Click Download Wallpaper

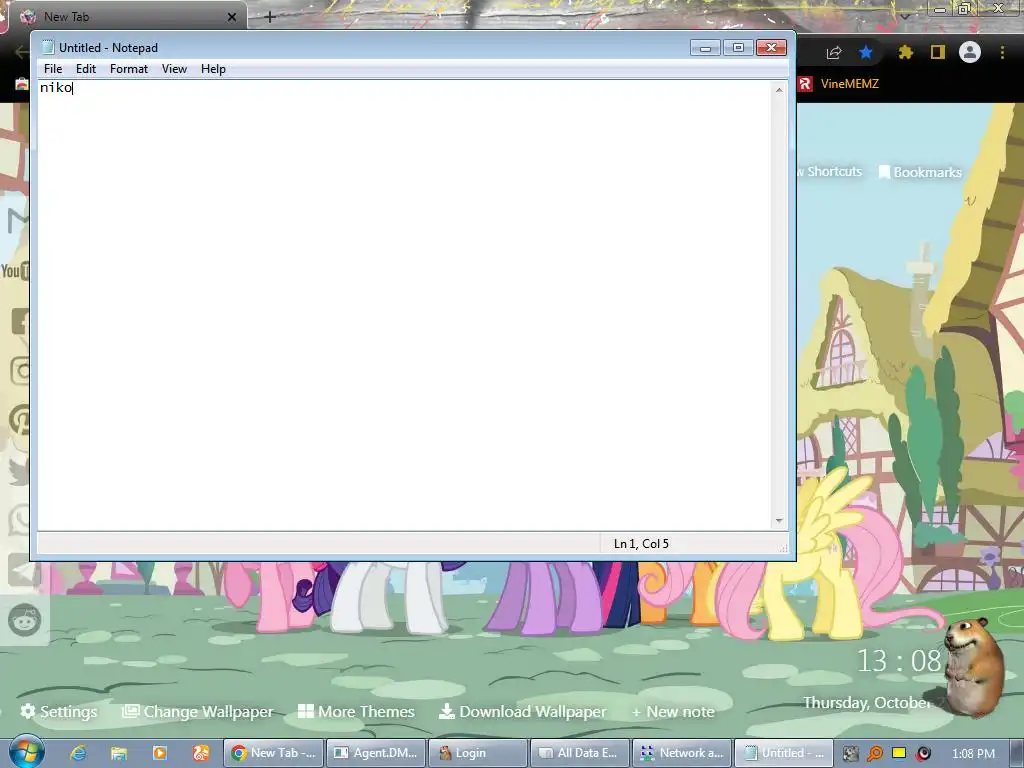click(522, 711)
